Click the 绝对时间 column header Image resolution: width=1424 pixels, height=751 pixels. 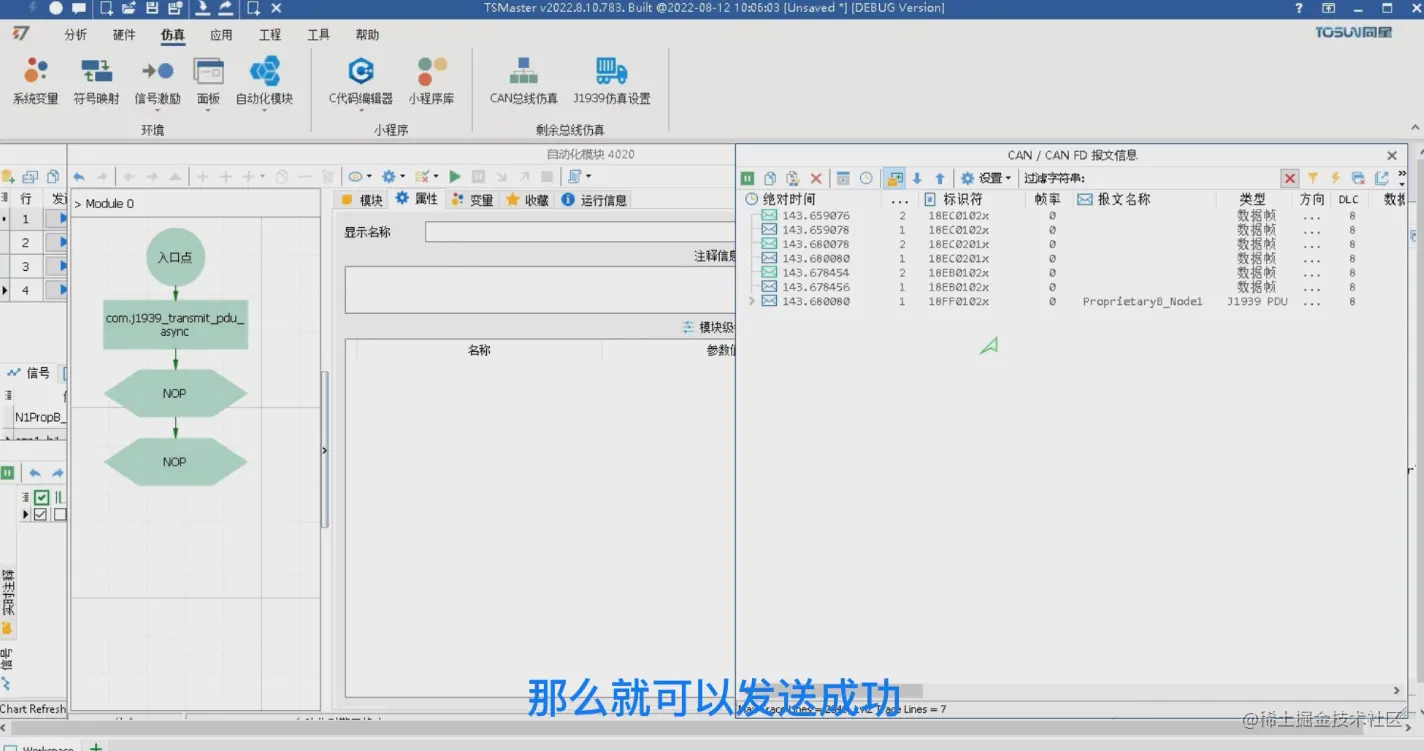789,199
